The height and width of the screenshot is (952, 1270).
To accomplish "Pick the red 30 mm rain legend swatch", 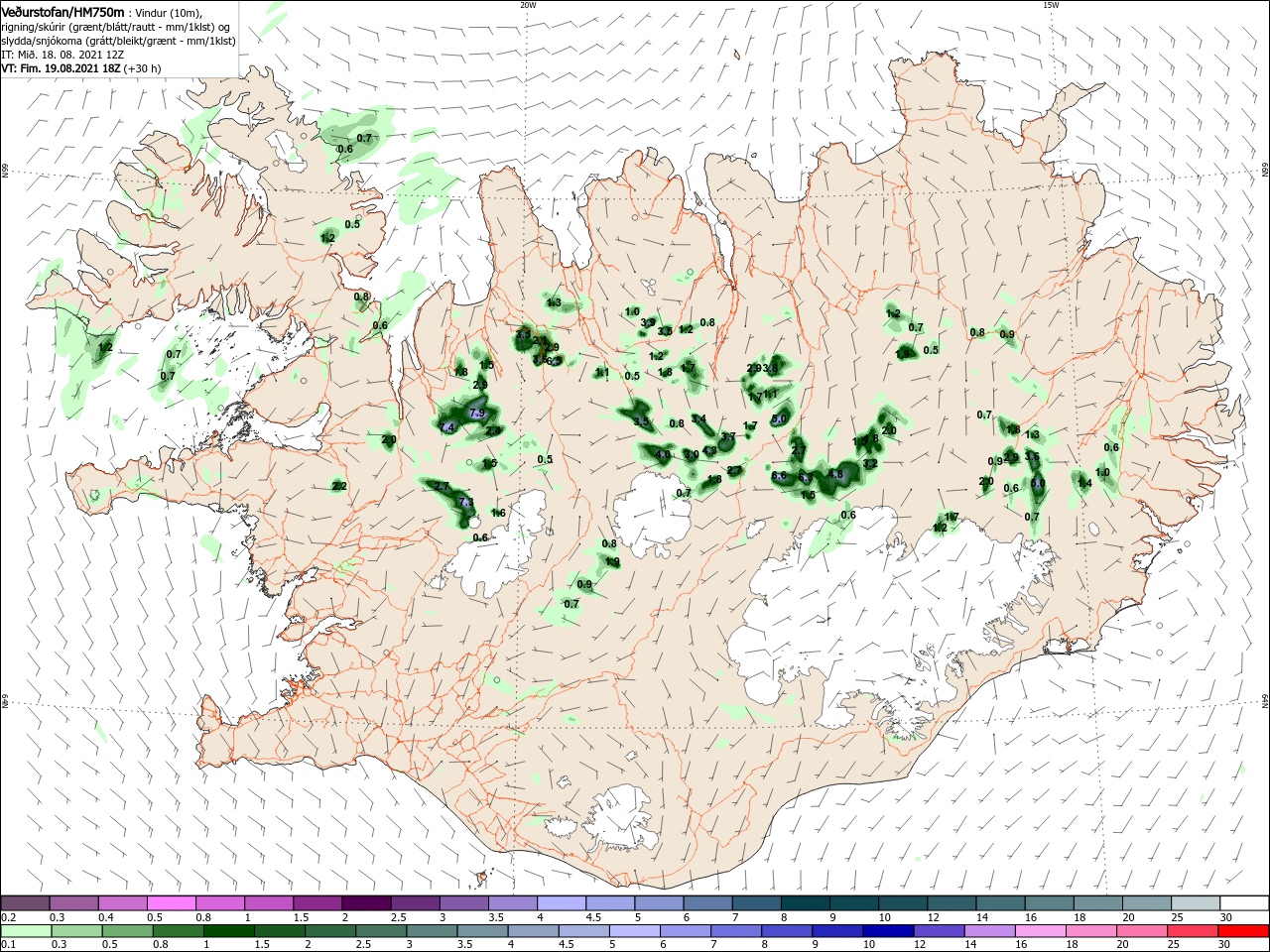I will click(x=1243, y=931).
